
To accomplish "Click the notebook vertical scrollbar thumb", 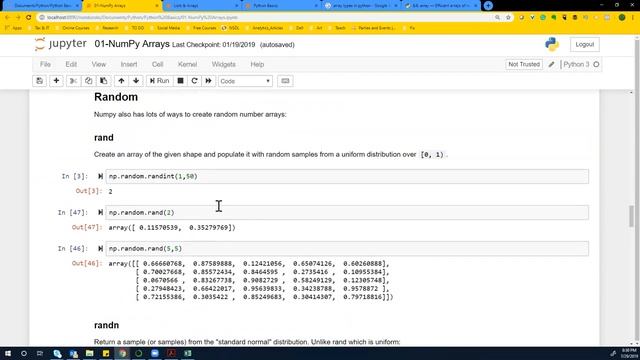I will pyautogui.click(x=631, y=216).
